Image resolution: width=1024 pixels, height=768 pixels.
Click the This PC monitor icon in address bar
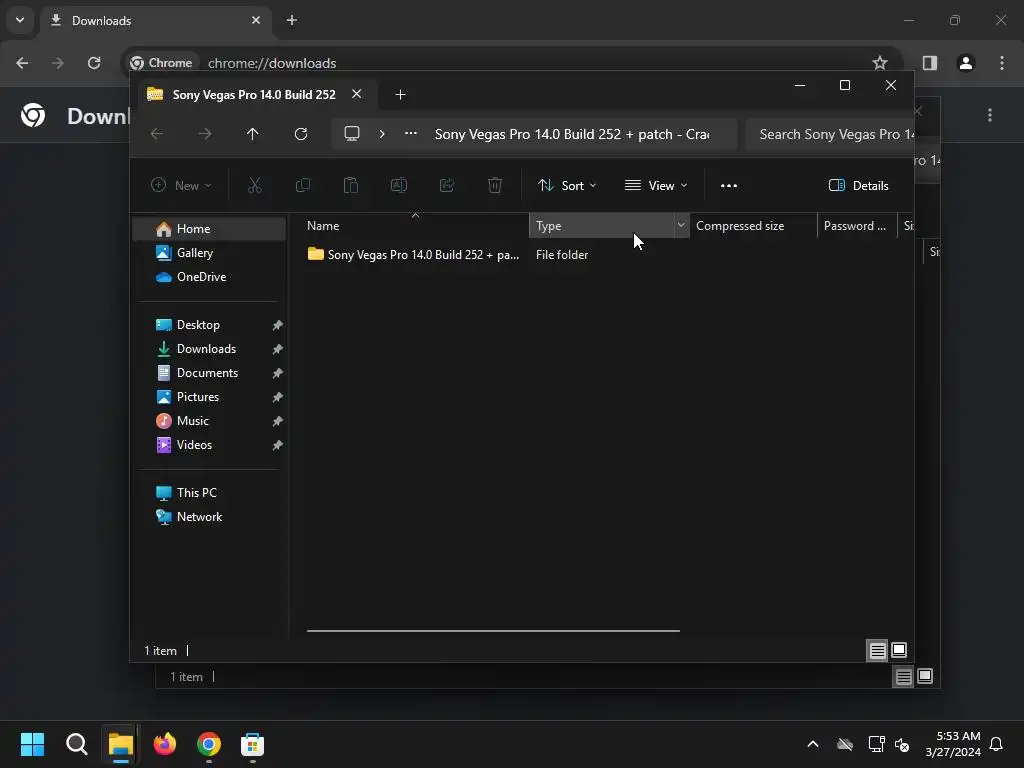click(x=352, y=134)
